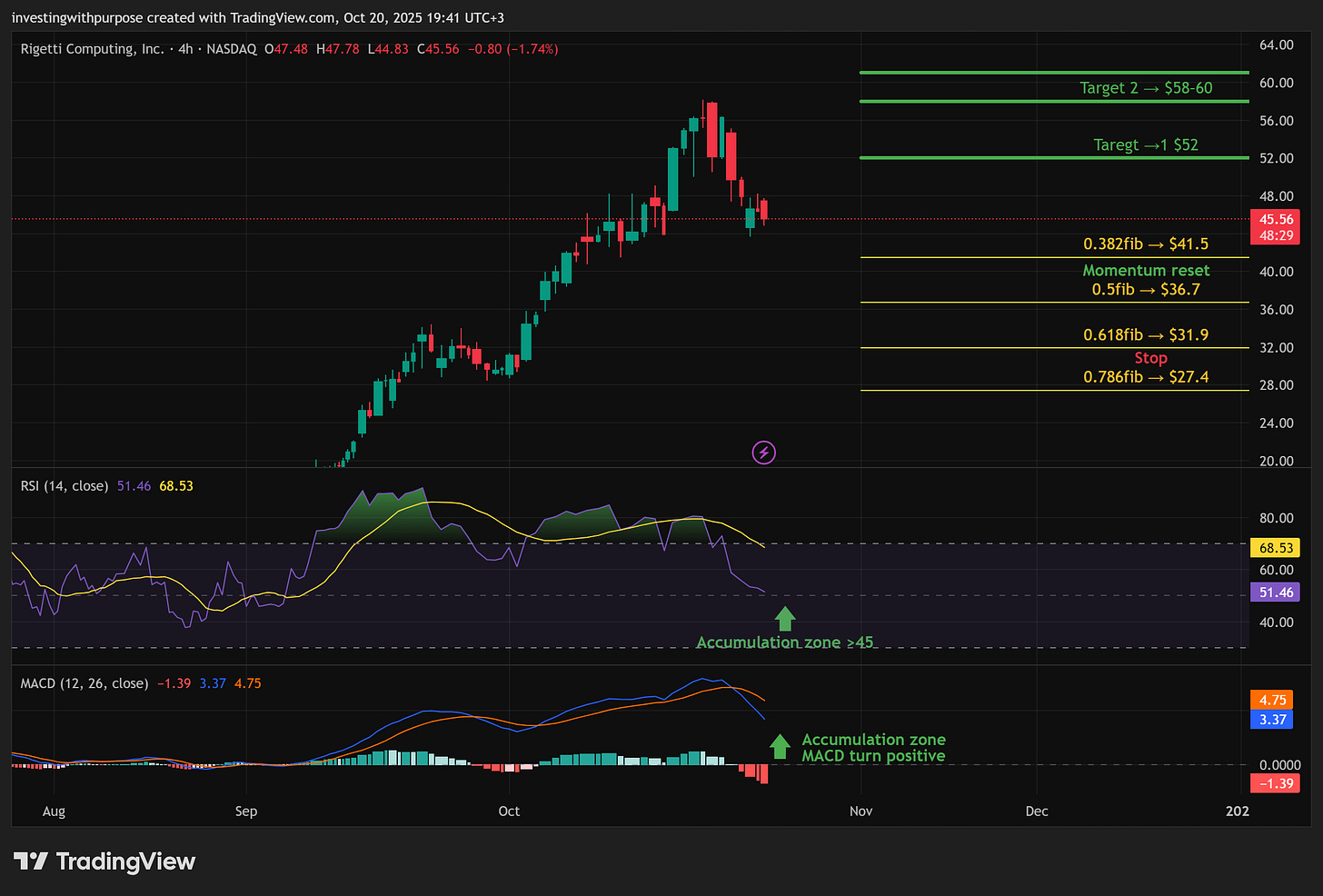Click the orange MACD tag 4.75
The width and height of the screenshot is (1323, 896).
1272,701
